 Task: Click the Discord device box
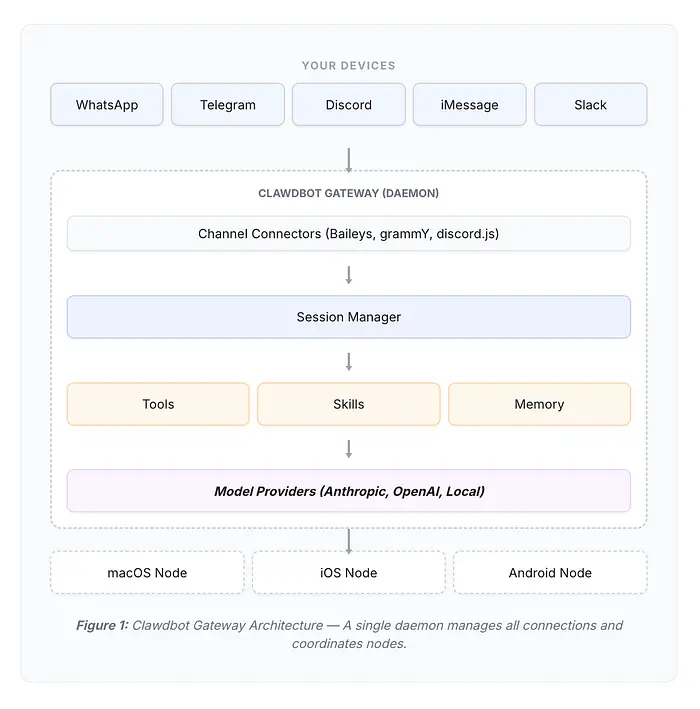tap(349, 105)
